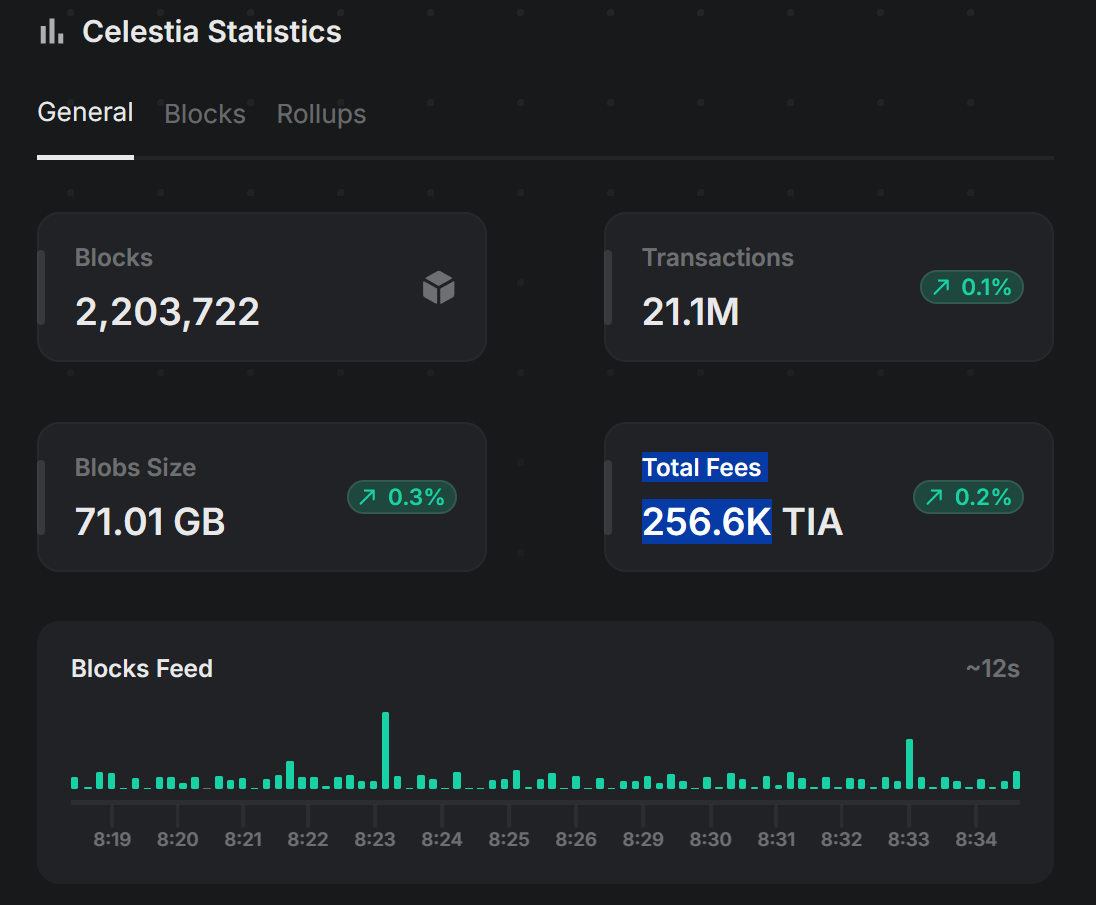The width and height of the screenshot is (1096, 905).
Task: Select the General tab
Action: [x=85, y=112]
